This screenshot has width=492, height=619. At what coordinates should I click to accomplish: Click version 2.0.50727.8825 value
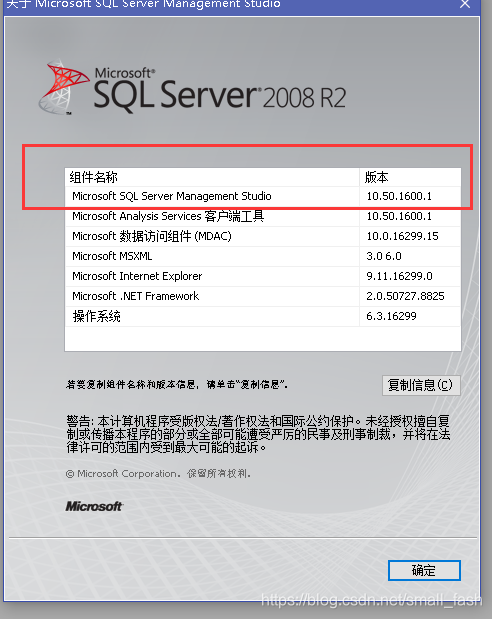[x=405, y=296]
